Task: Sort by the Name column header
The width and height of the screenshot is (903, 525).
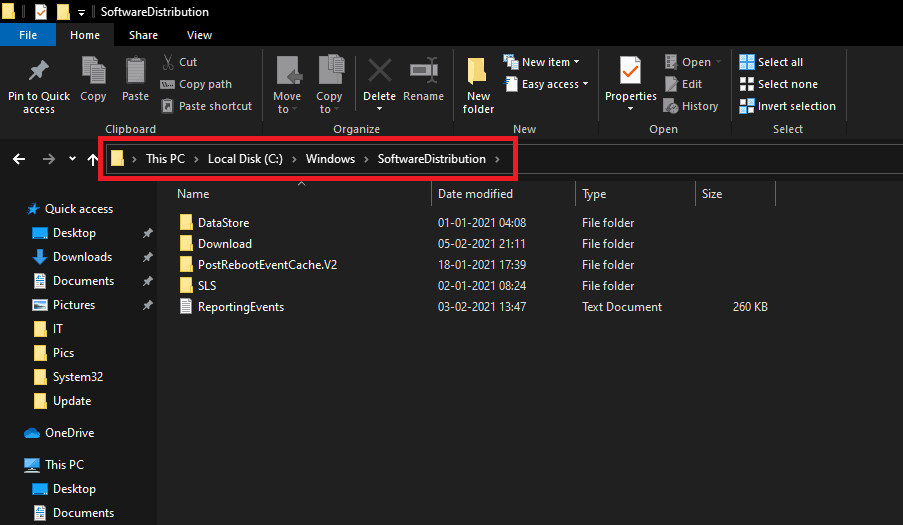Action: (193, 194)
